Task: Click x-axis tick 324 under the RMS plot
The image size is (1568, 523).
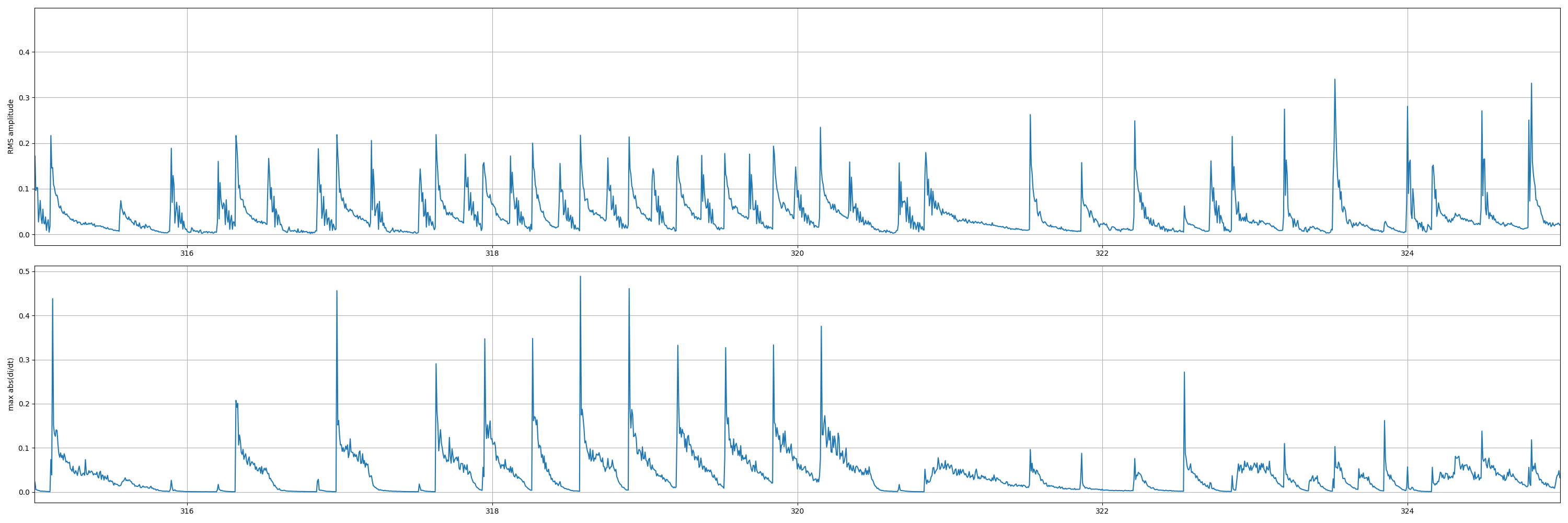Action: coord(1408,254)
